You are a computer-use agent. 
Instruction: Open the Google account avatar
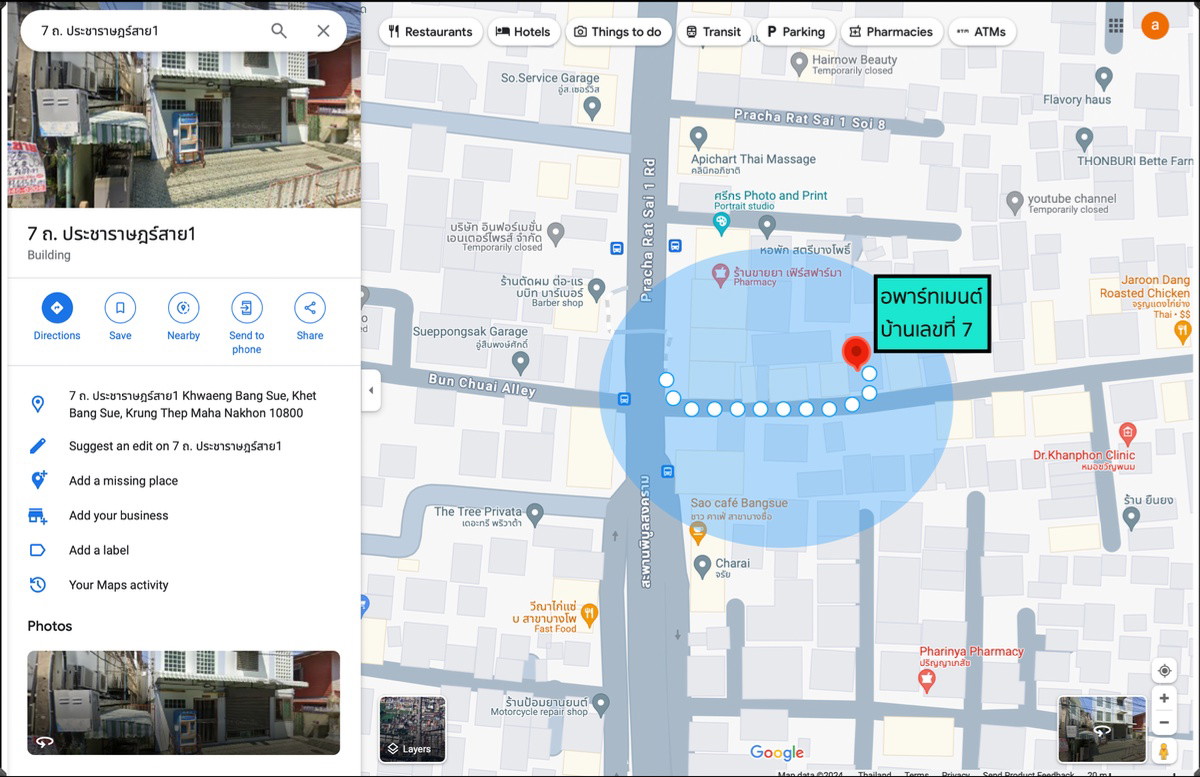click(x=1155, y=26)
